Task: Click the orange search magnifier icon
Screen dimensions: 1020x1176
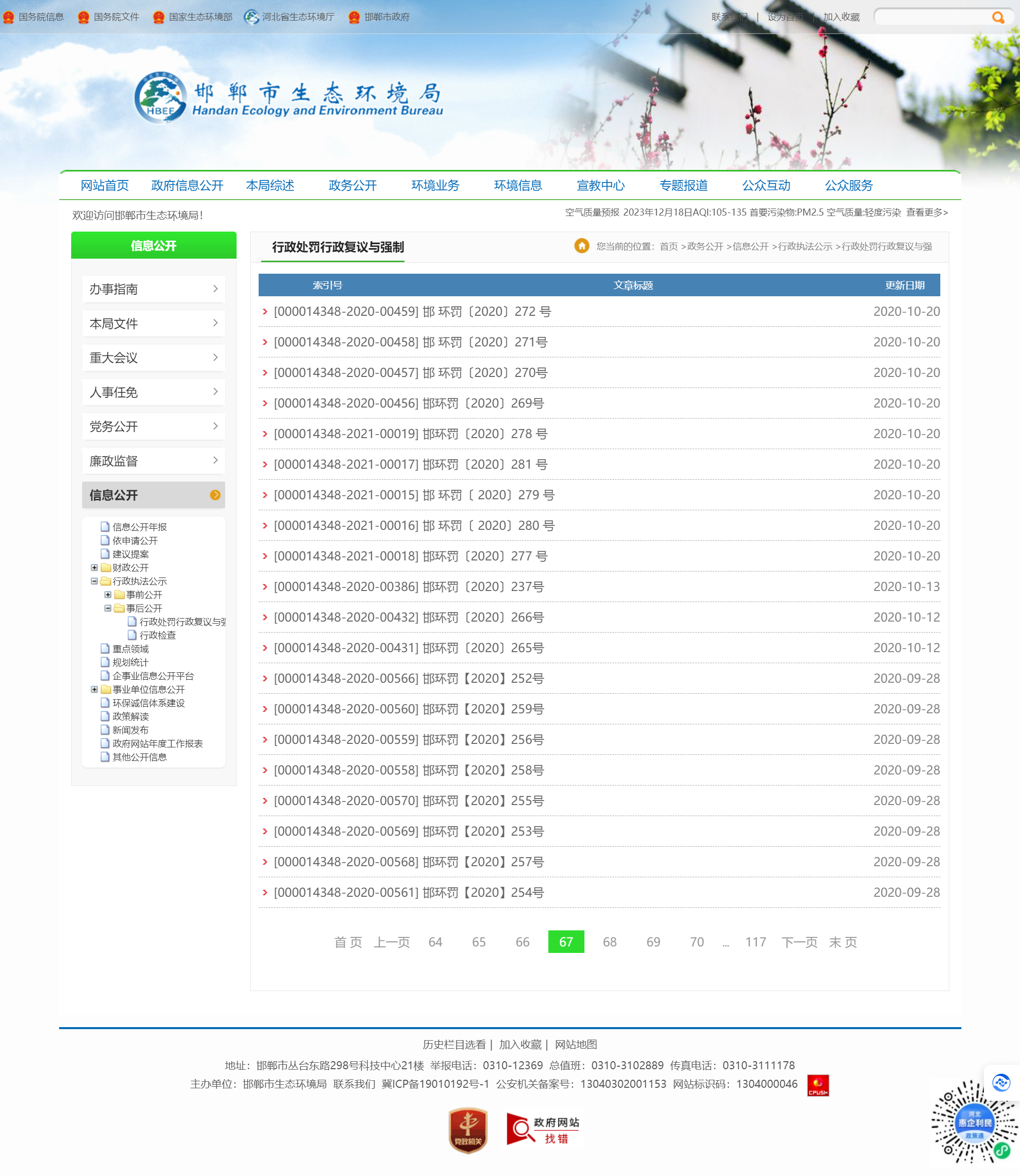Action: 997,17
